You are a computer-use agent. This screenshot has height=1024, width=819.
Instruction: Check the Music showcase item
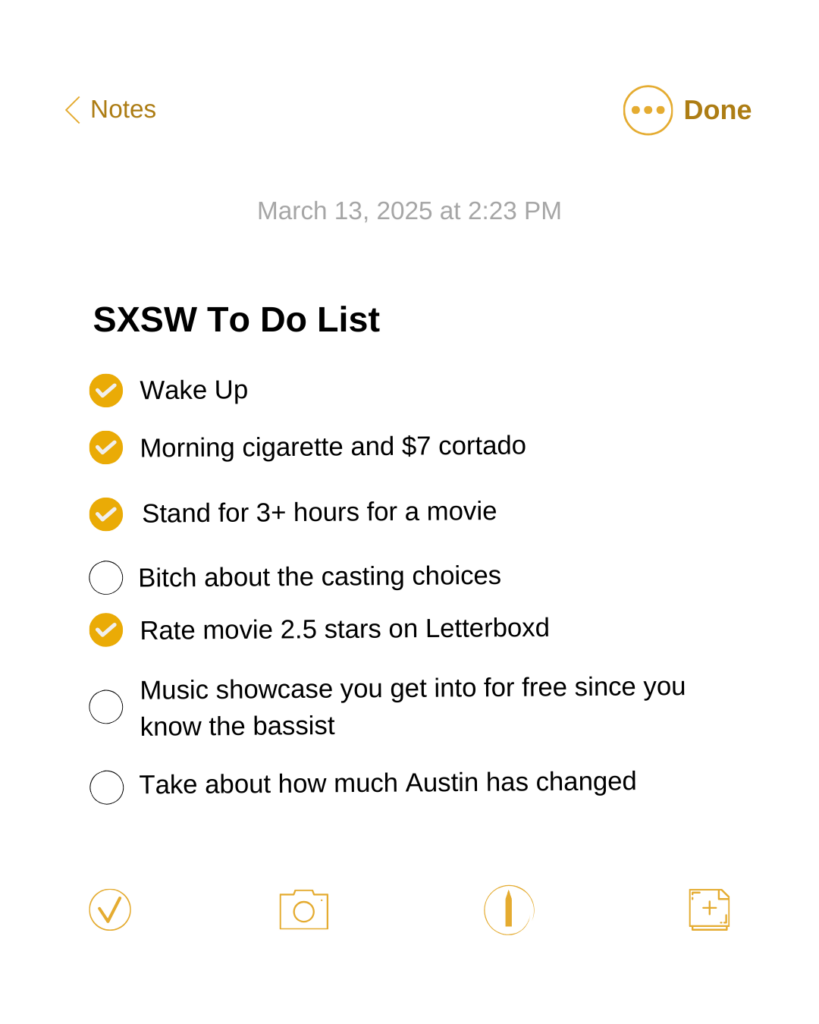[106, 707]
